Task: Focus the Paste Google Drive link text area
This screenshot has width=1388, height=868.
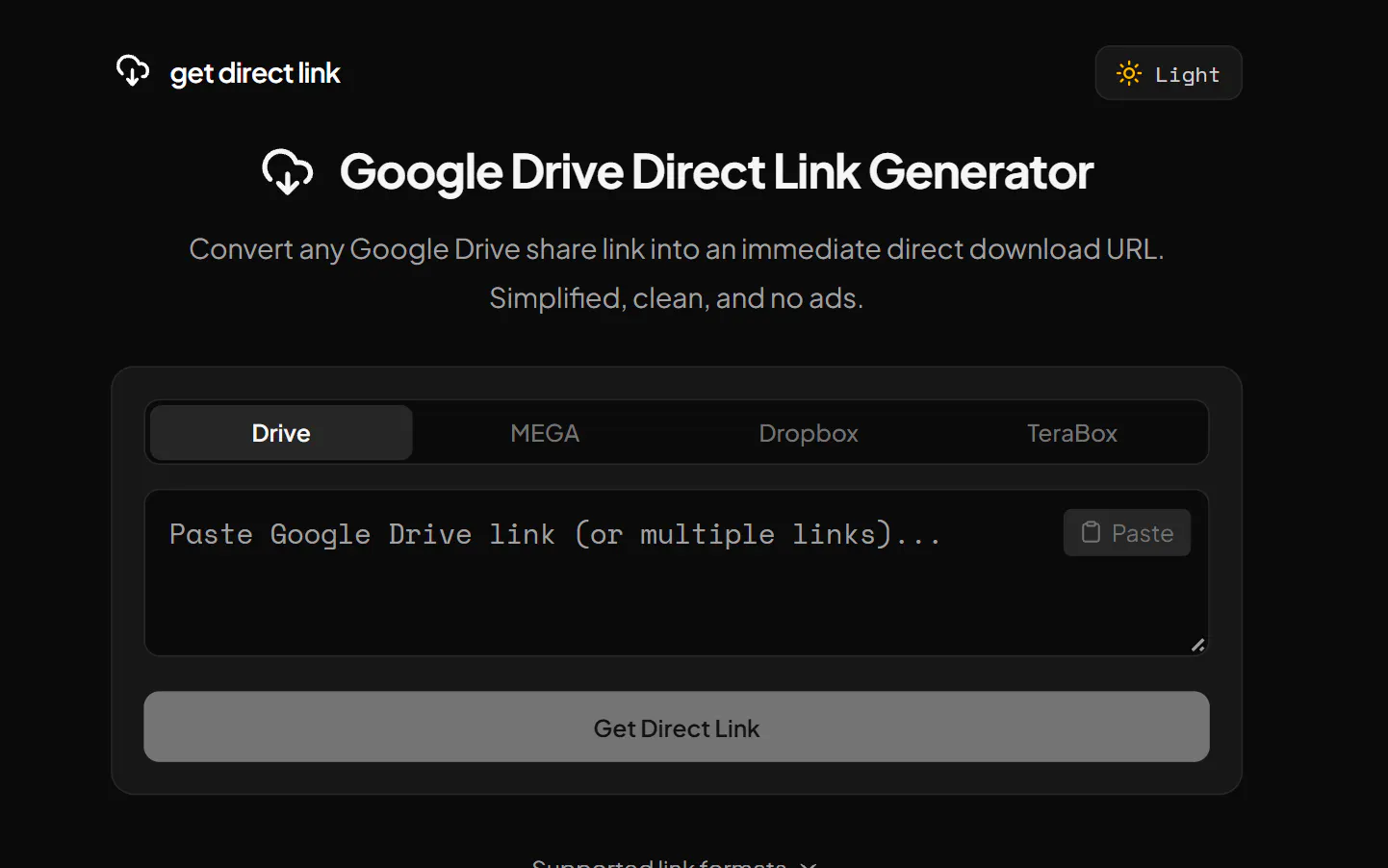Action: coord(677,574)
